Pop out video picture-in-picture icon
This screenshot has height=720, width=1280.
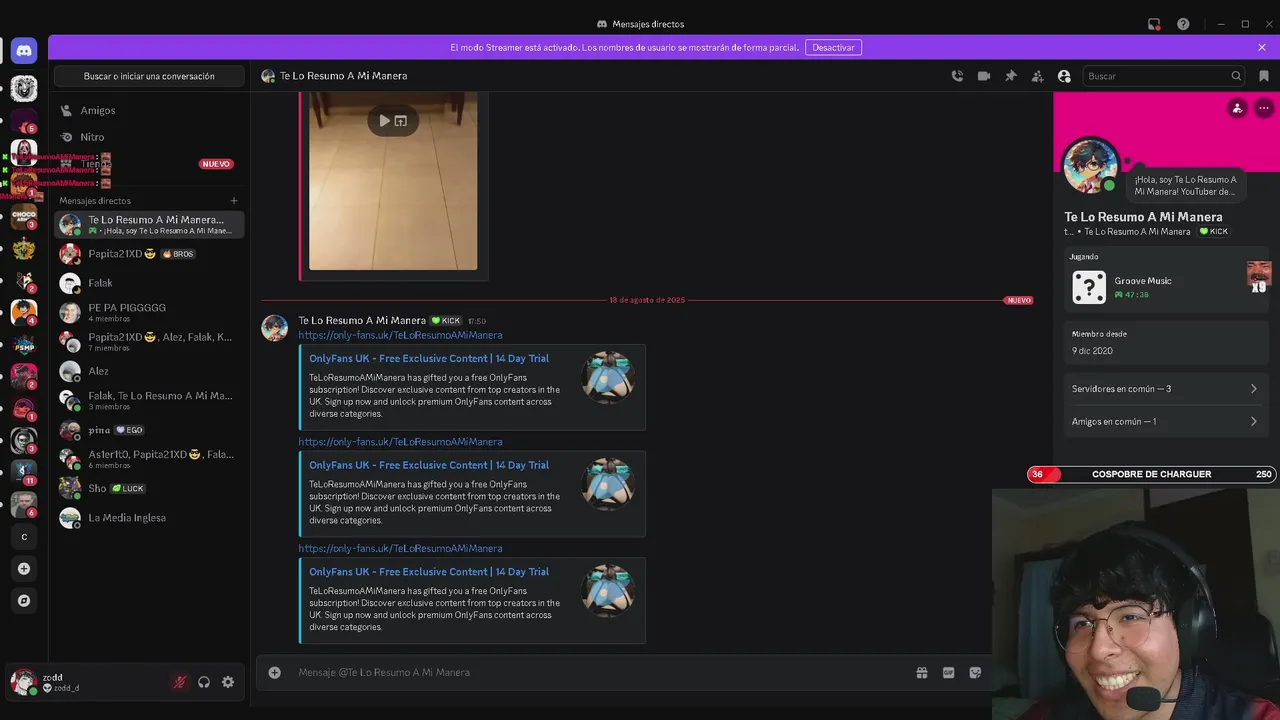401,121
